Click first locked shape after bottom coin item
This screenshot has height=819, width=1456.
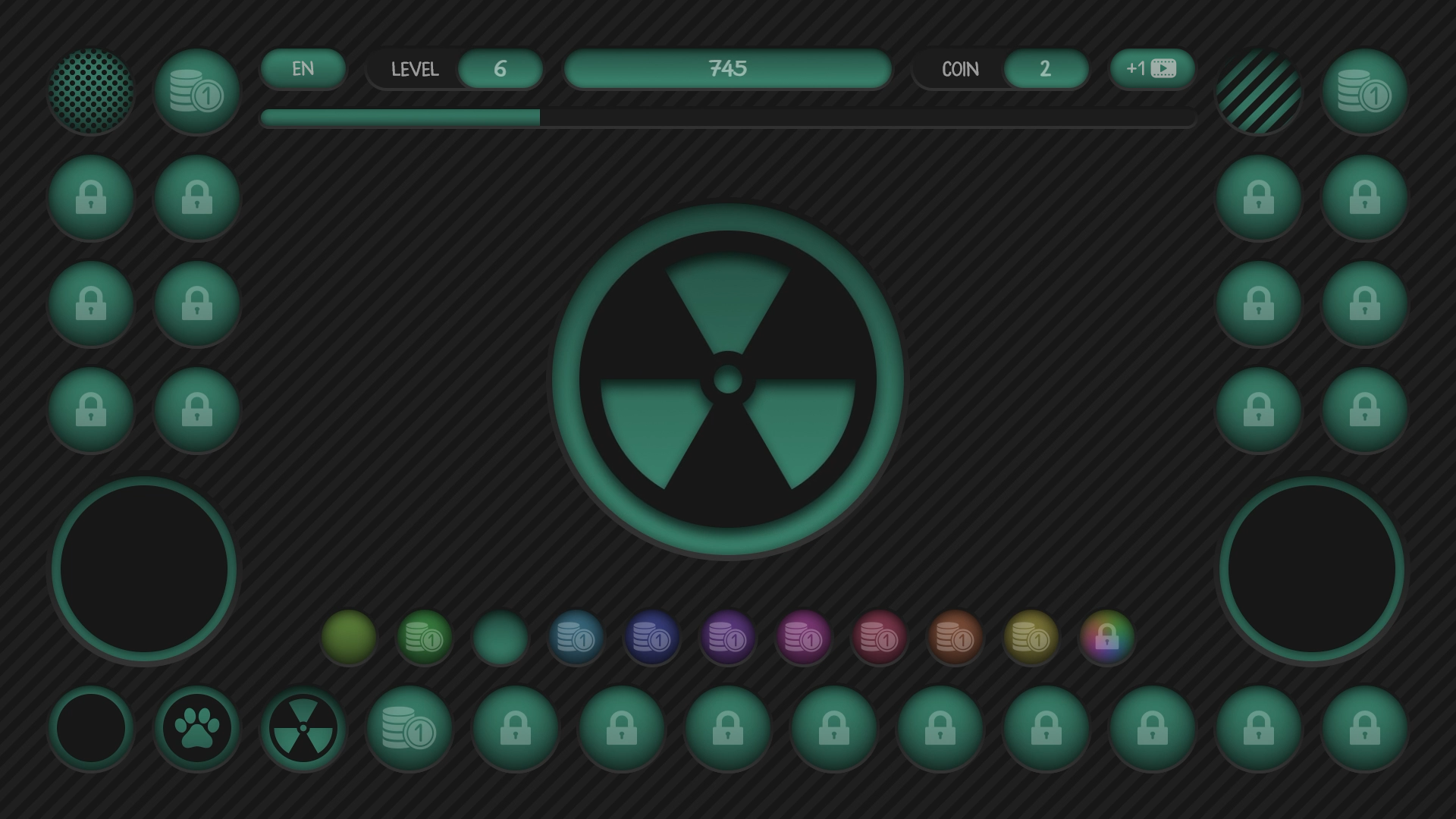tap(516, 728)
